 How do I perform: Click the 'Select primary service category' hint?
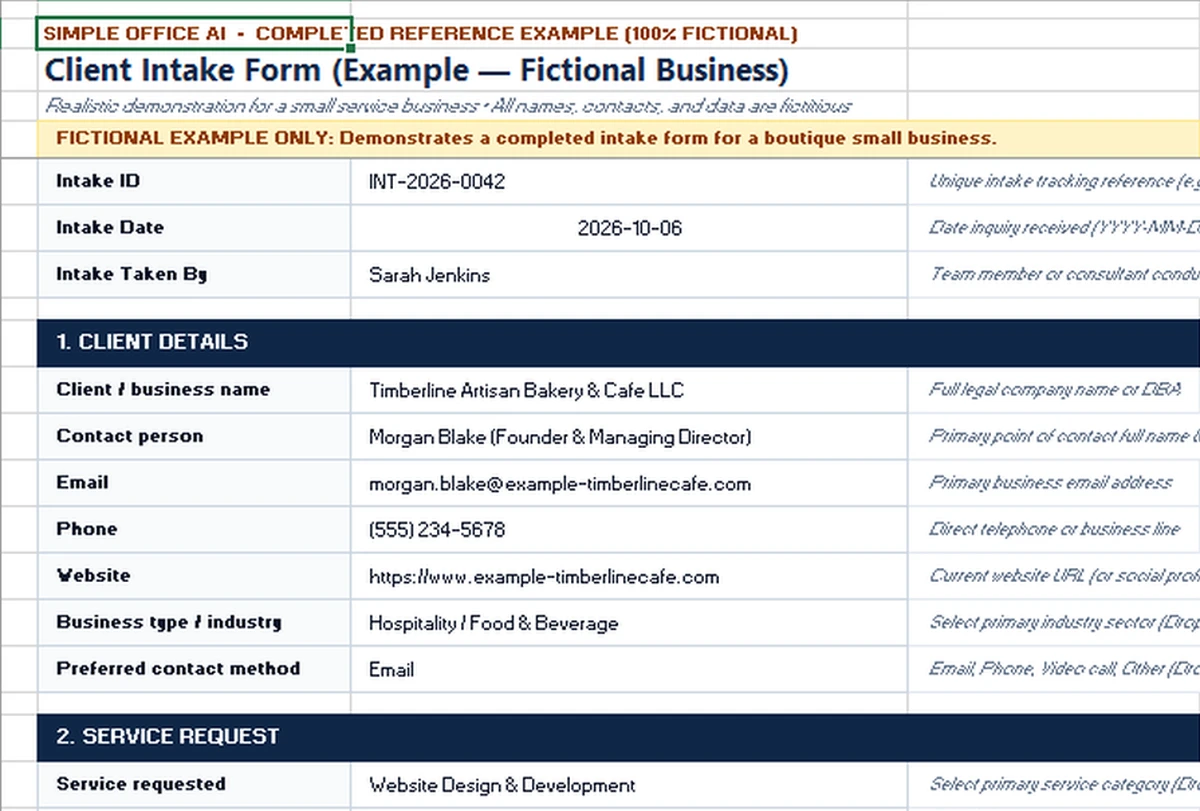pyautogui.click(x=1064, y=784)
